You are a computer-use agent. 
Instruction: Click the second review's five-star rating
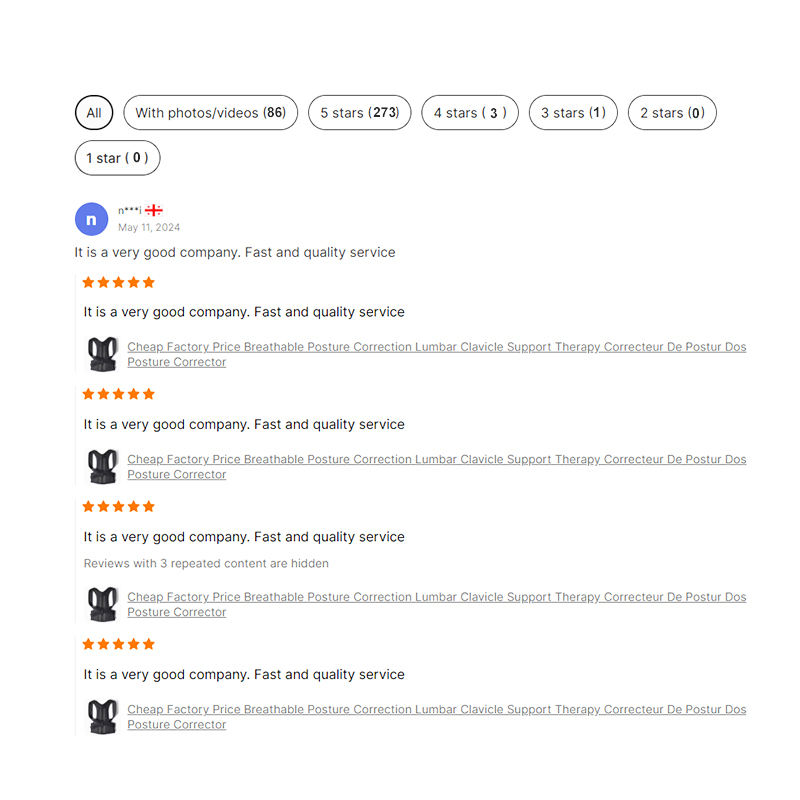pyautogui.click(x=118, y=394)
